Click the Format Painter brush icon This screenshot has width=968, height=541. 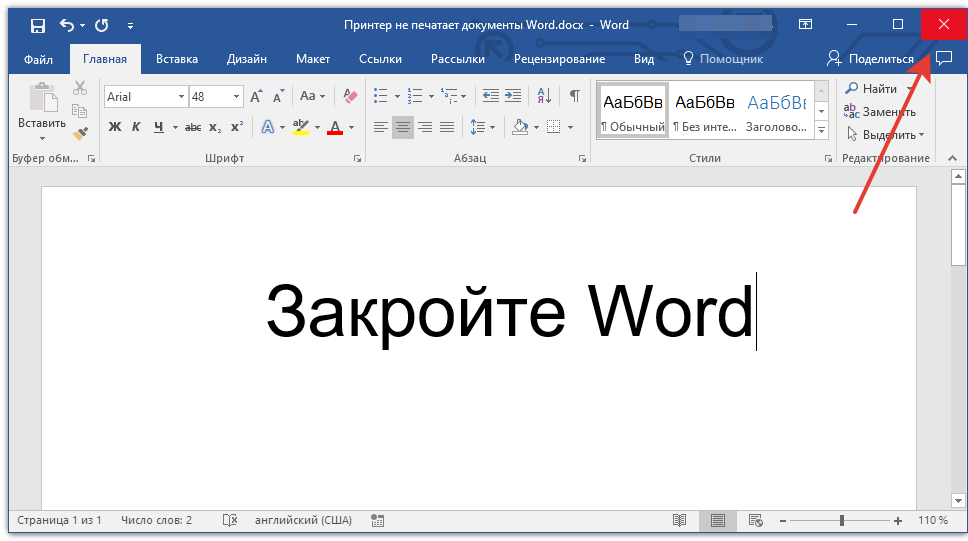80,133
